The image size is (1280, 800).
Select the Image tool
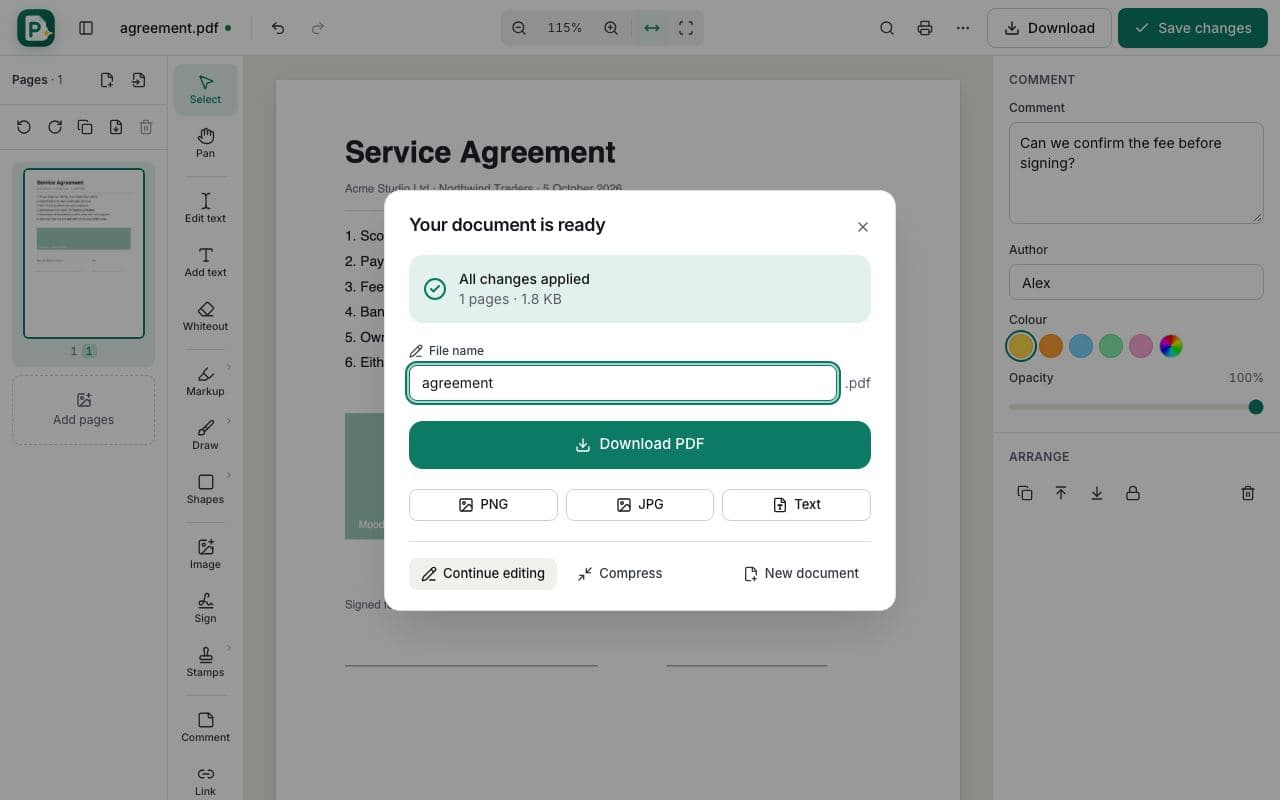[205, 553]
